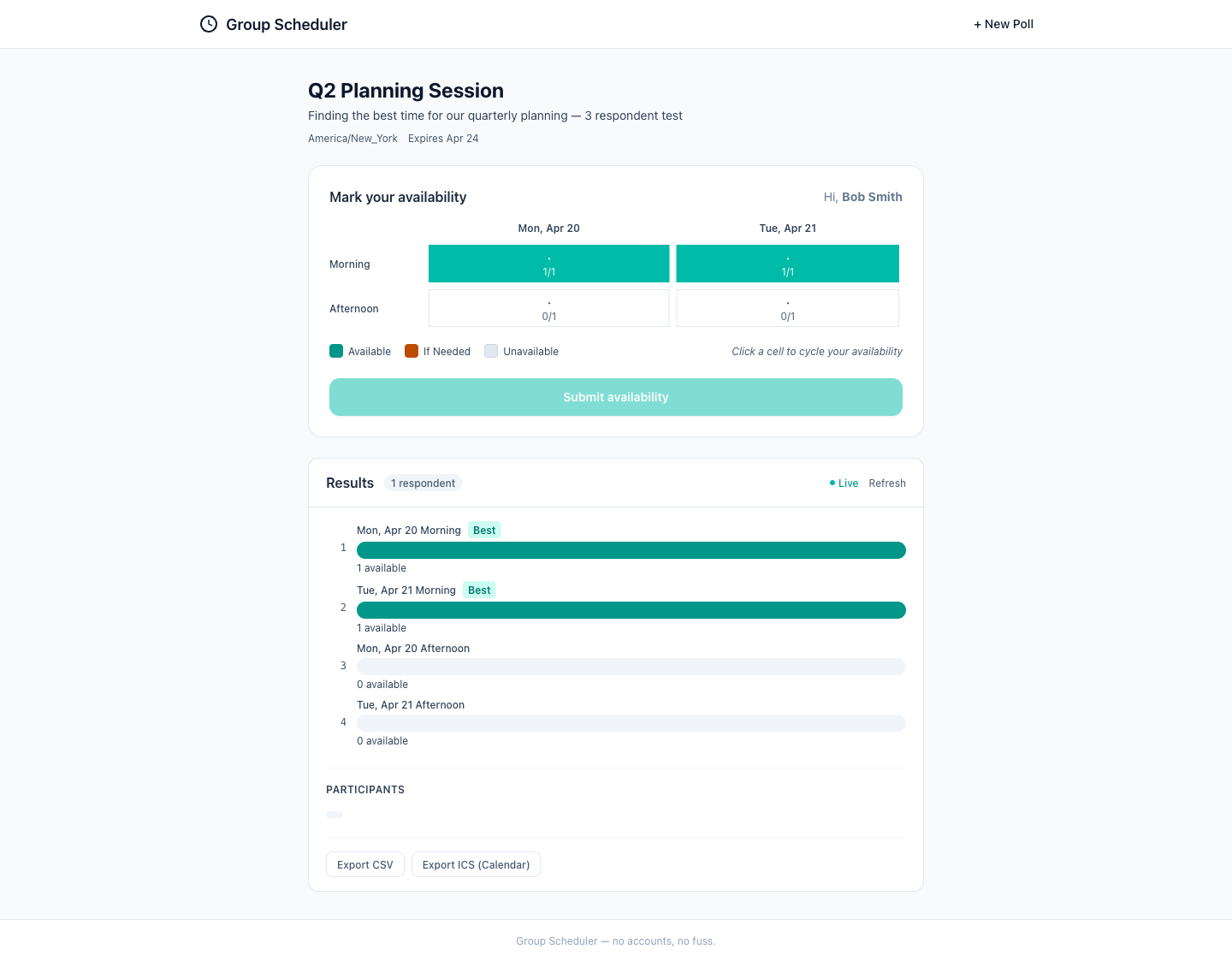Viewport: 1232px width, 961px height.
Task: Click the 1 respondent badge
Action: coord(423,483)
